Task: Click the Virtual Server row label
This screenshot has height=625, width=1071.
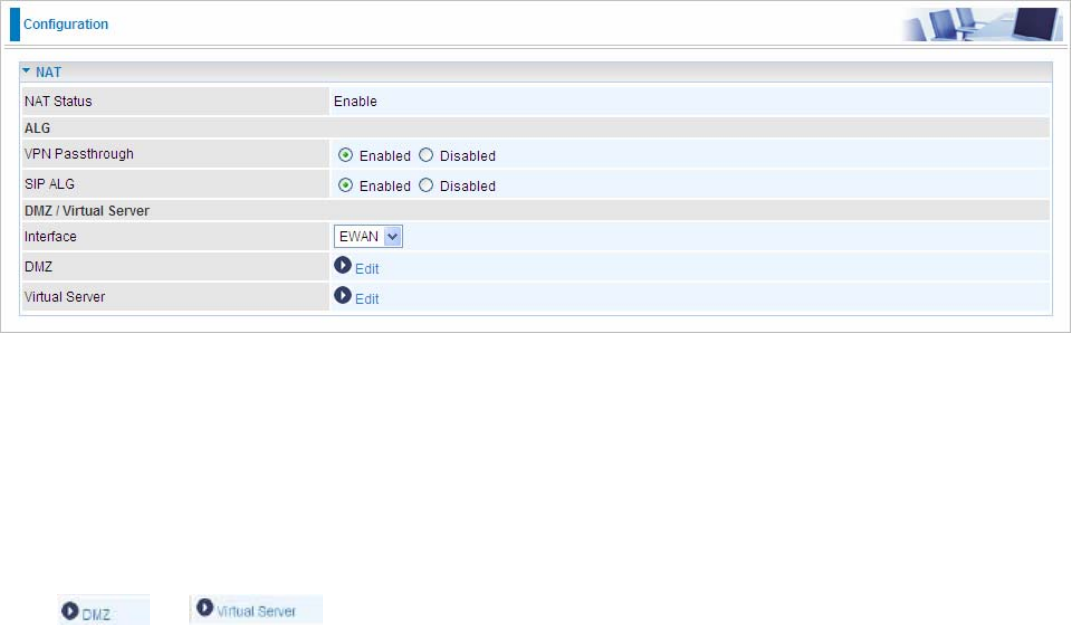Action: [65, 297]
